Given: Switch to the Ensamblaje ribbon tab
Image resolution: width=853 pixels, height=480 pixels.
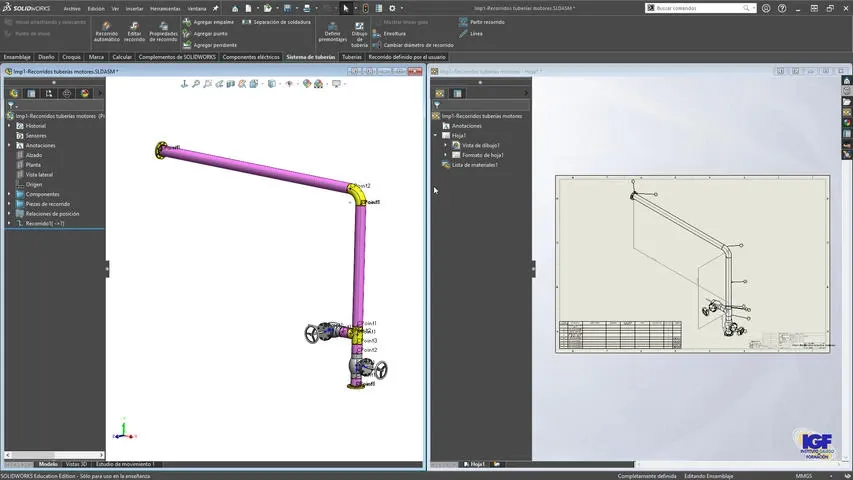Looking at the screenshot, I should pos(17,57).
